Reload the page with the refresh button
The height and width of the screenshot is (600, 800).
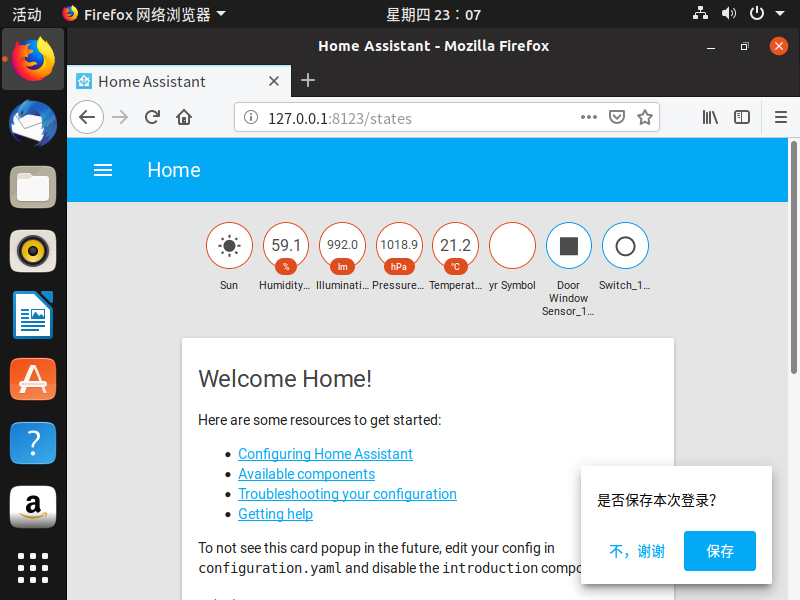click(x=152, y=117)
